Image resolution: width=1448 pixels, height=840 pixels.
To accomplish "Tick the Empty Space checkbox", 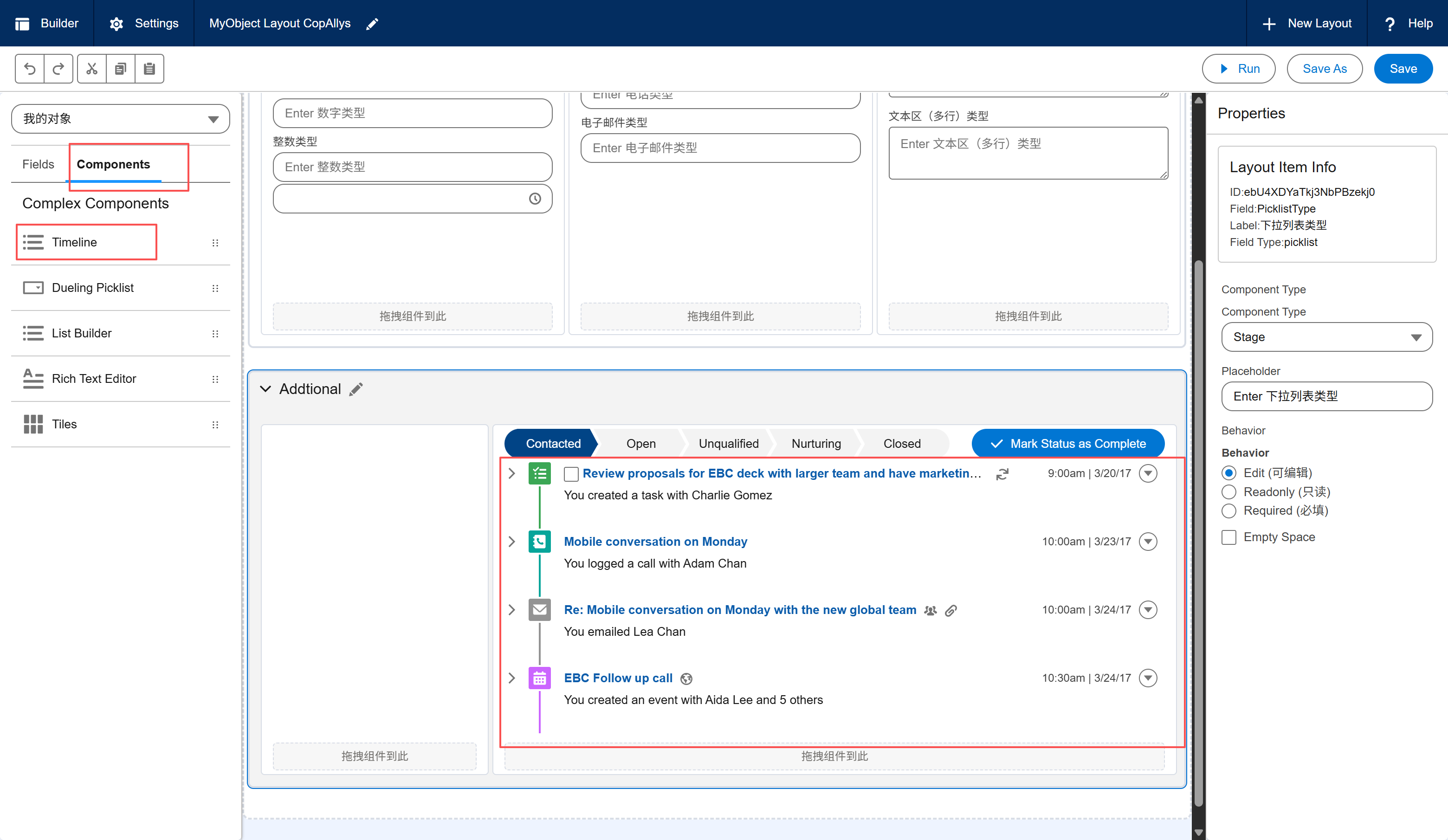I will (x=1228, y=537).
